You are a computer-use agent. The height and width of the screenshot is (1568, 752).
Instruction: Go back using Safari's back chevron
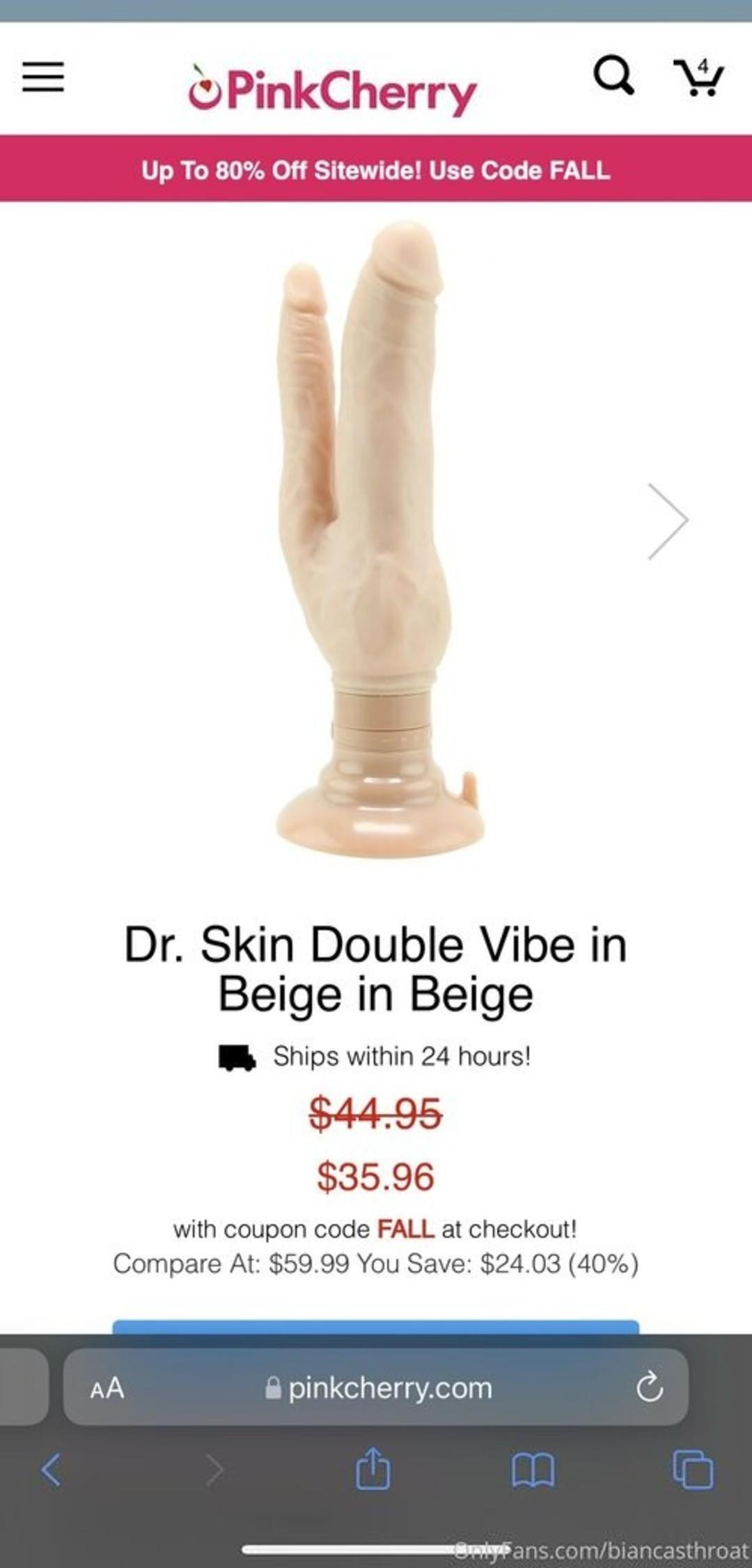51,1470
